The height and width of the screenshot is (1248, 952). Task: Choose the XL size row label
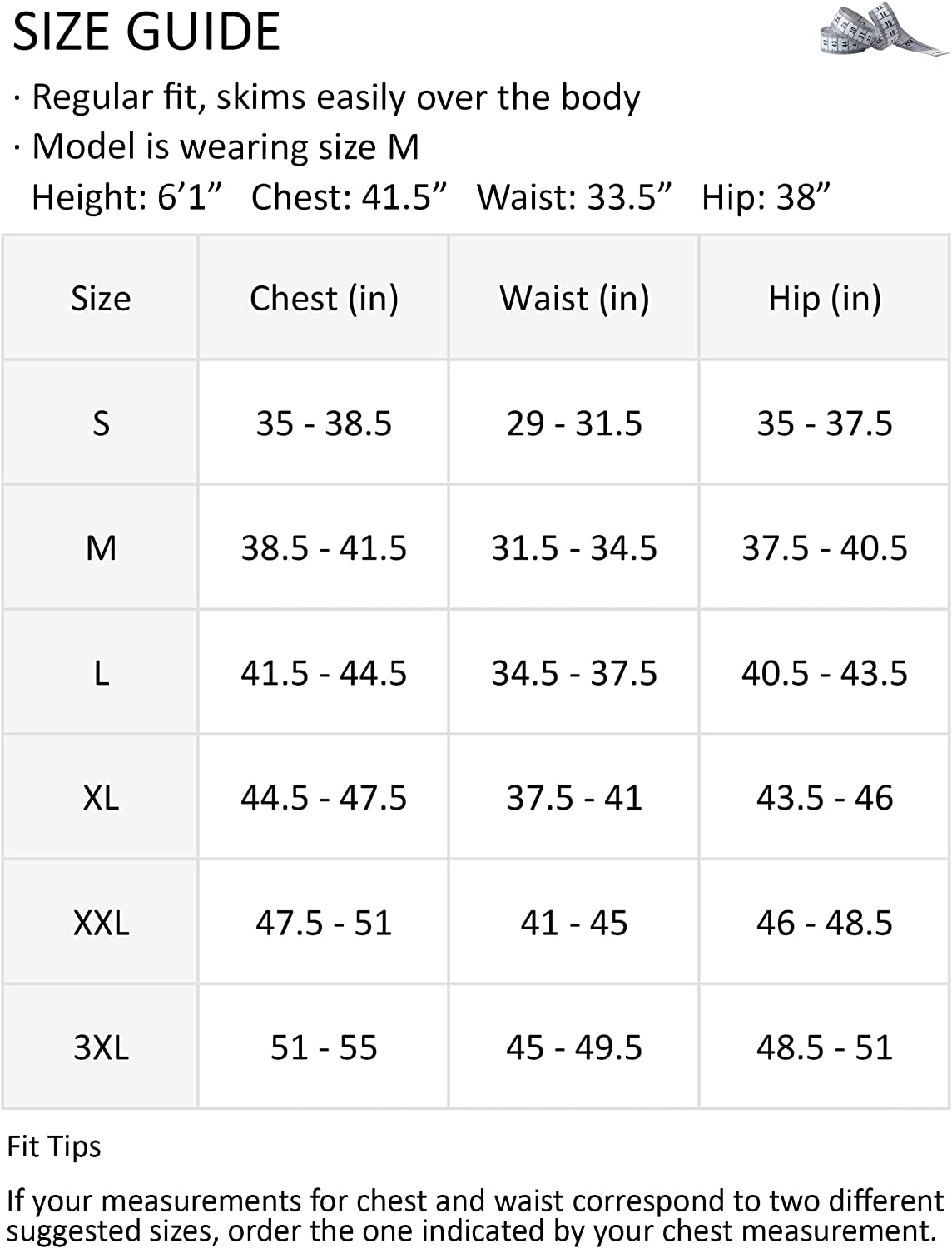[101, 797]
